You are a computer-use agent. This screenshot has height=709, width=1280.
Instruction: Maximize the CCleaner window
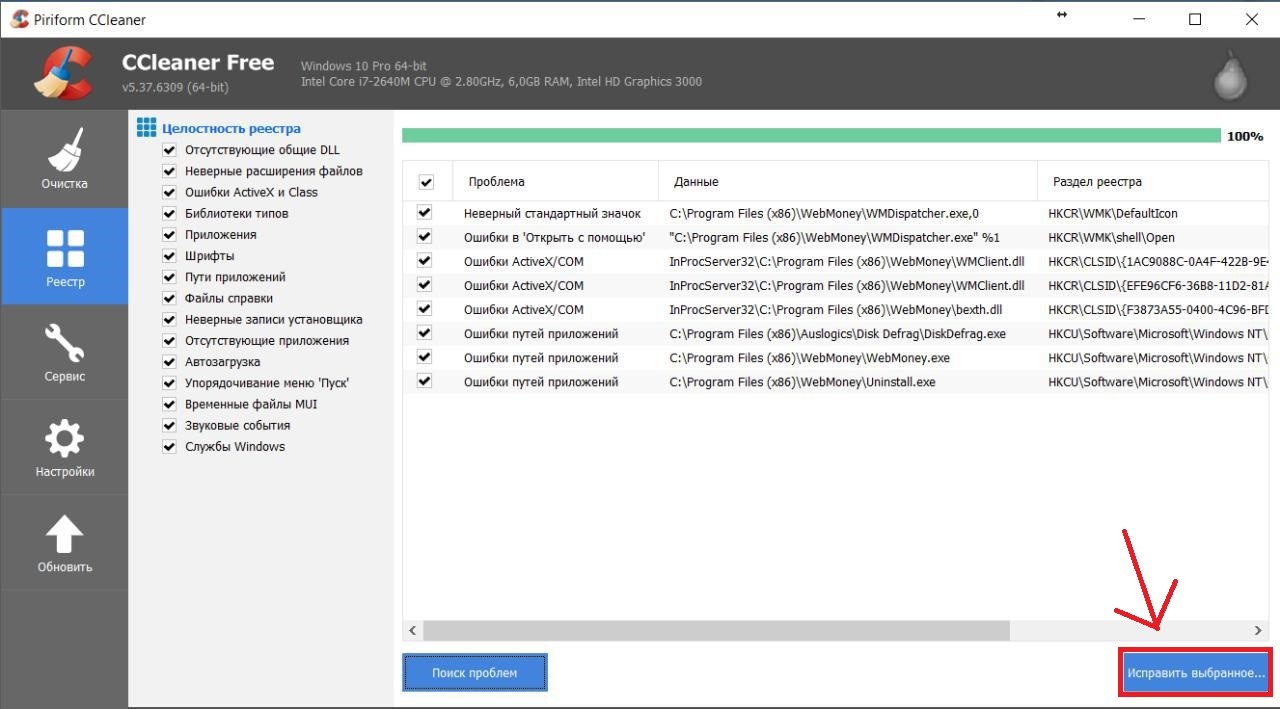coord(1195,19)
